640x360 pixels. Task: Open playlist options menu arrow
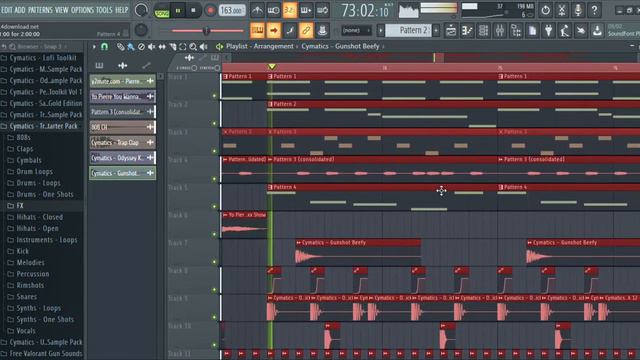(x=94, y=47)
